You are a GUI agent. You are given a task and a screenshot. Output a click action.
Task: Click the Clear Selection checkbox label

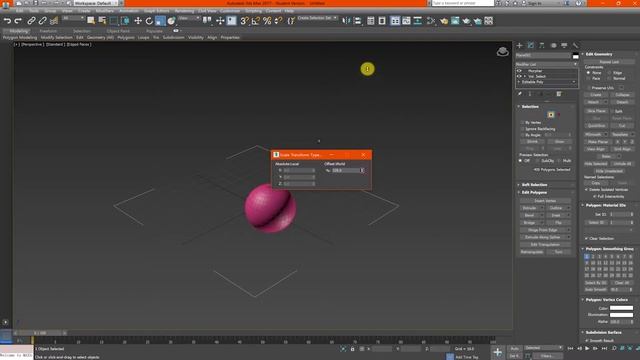602,238
